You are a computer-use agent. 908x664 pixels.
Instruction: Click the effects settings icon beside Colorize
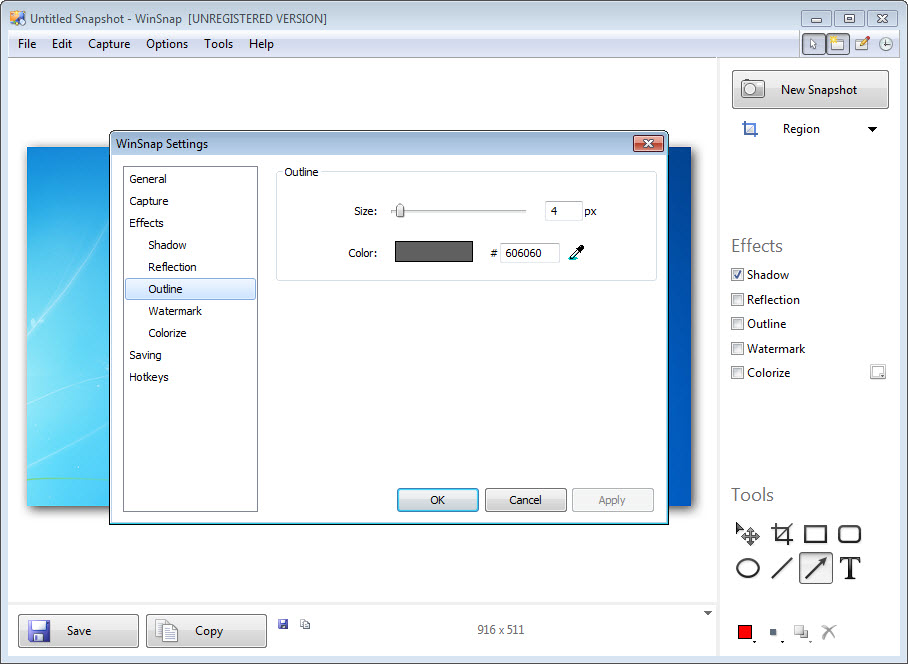coord(878,372)
